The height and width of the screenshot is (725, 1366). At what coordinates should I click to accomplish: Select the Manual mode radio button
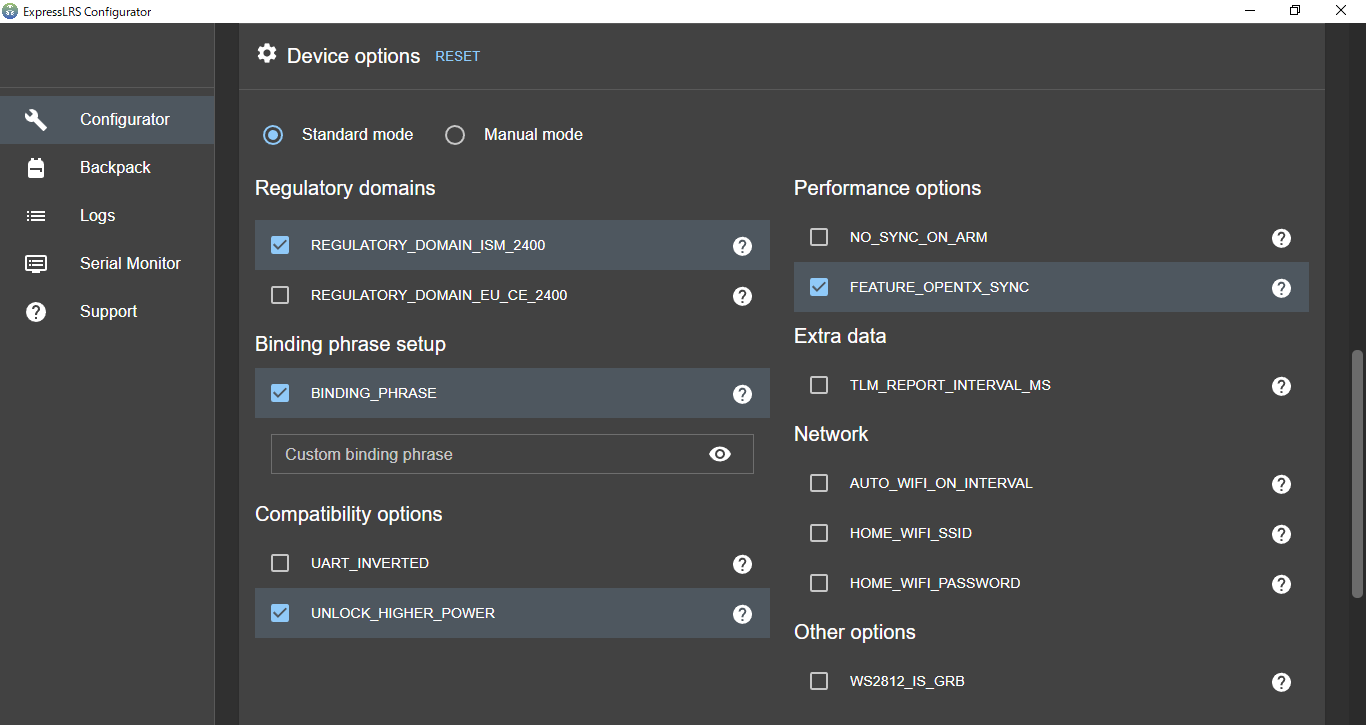pos(455,135)
